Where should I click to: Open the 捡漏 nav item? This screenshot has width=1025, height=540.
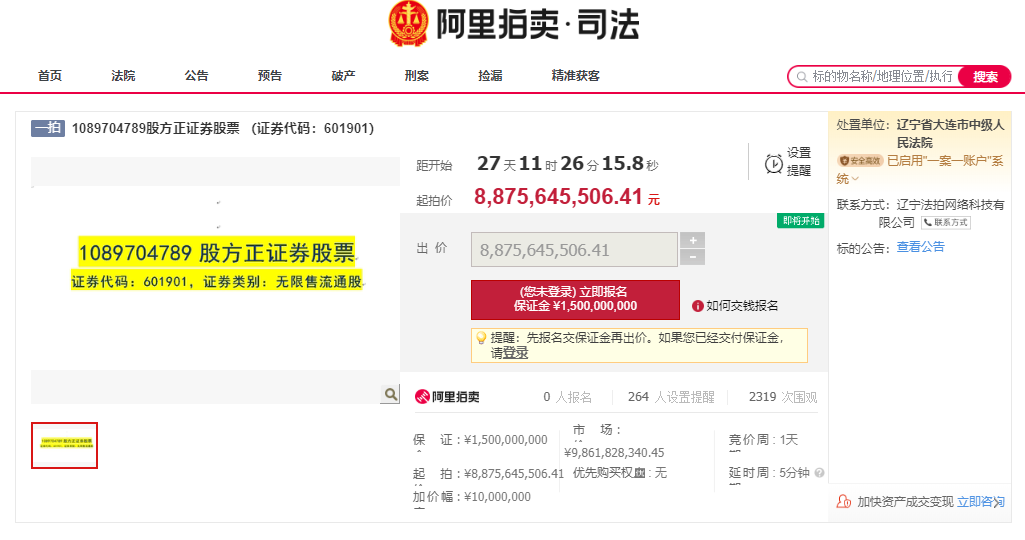coord(490,76)
